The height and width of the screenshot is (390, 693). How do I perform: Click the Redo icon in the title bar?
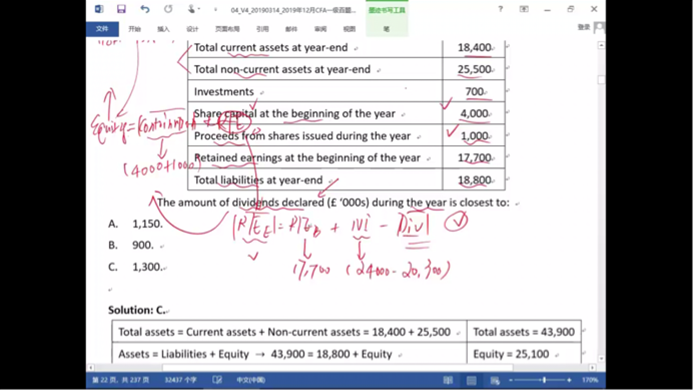(168, 9)
